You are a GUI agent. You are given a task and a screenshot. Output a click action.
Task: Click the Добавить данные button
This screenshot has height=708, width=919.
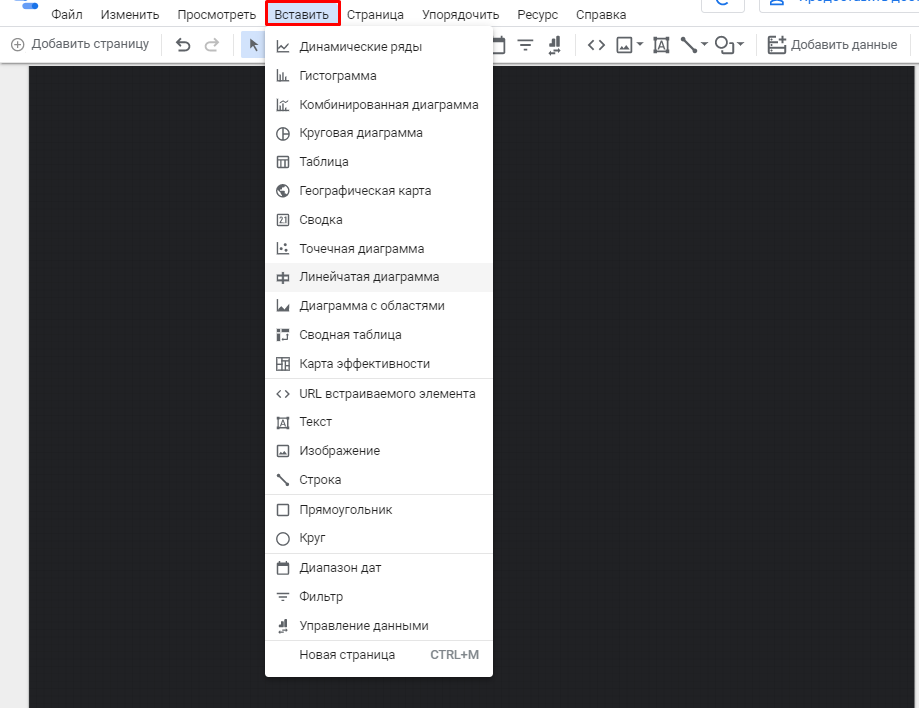point(833,45)
